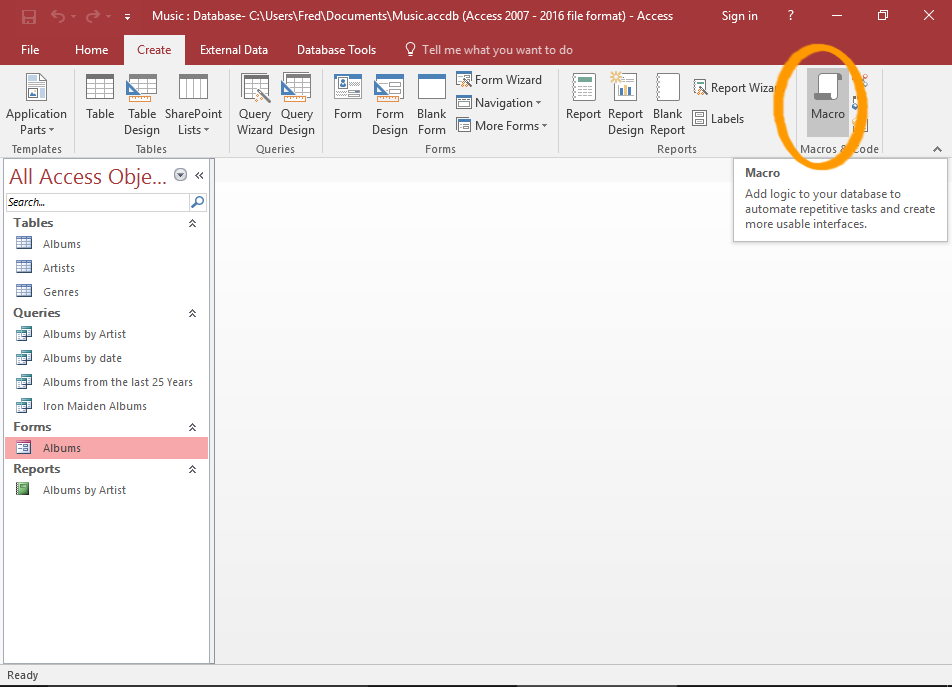Image resolution: width=952 pixels, height=687 pixels.
Task: Open the More Forms dropdown
Action: 502,126
